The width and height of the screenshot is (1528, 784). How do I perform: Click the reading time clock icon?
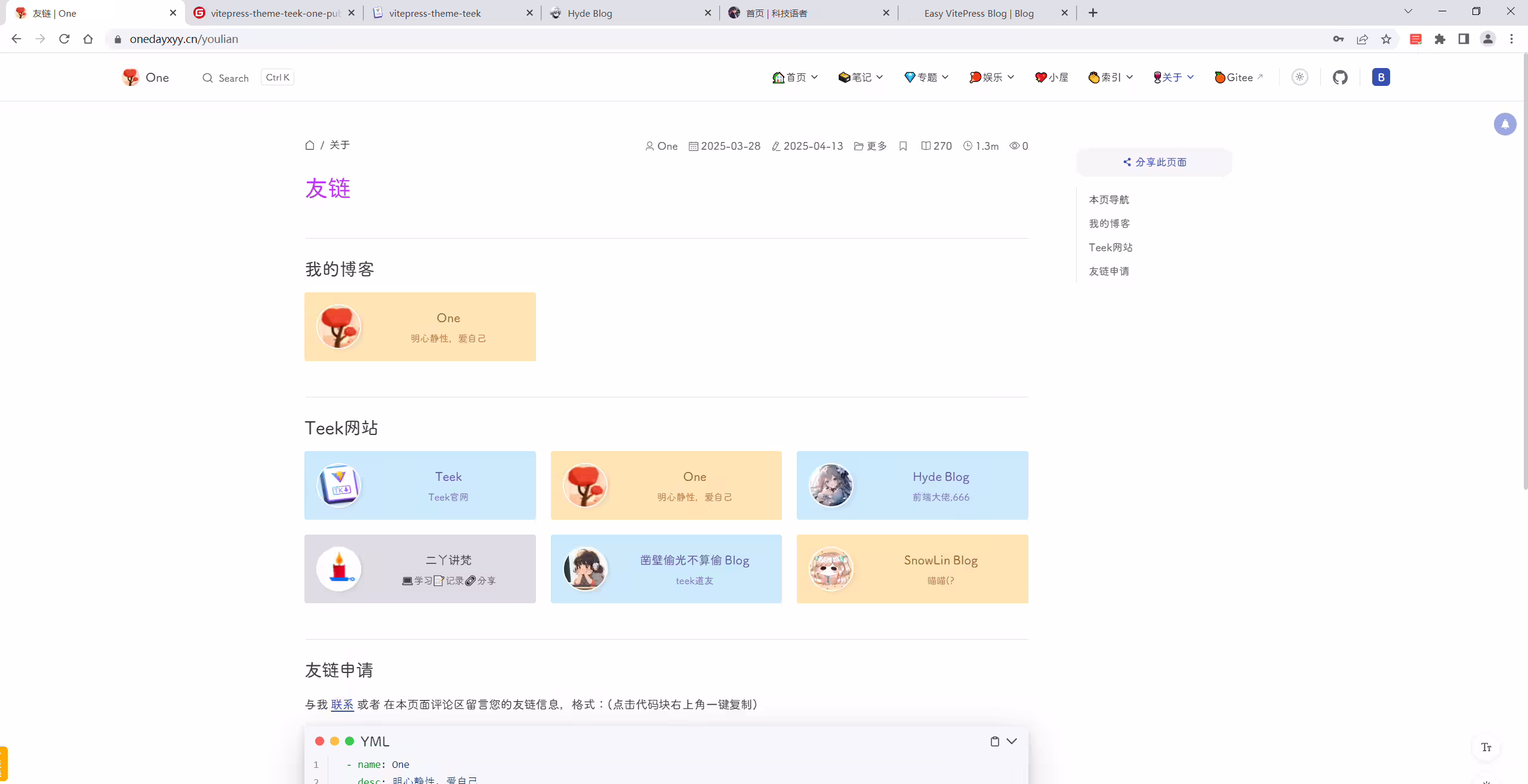pyautogui.click(x=968, y=146)
